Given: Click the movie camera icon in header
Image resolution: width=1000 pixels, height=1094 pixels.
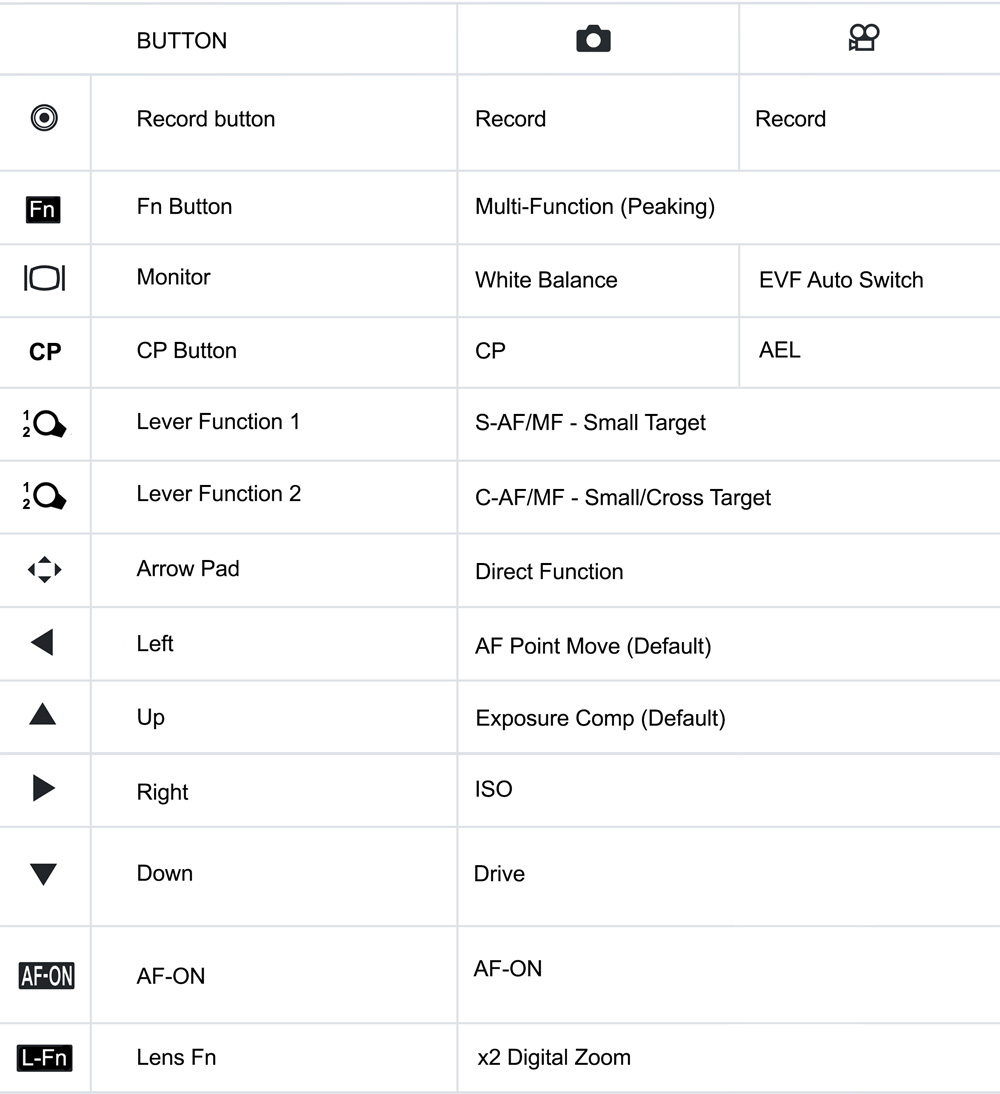Looking at the screenshot, I should [x=863, y=38].
